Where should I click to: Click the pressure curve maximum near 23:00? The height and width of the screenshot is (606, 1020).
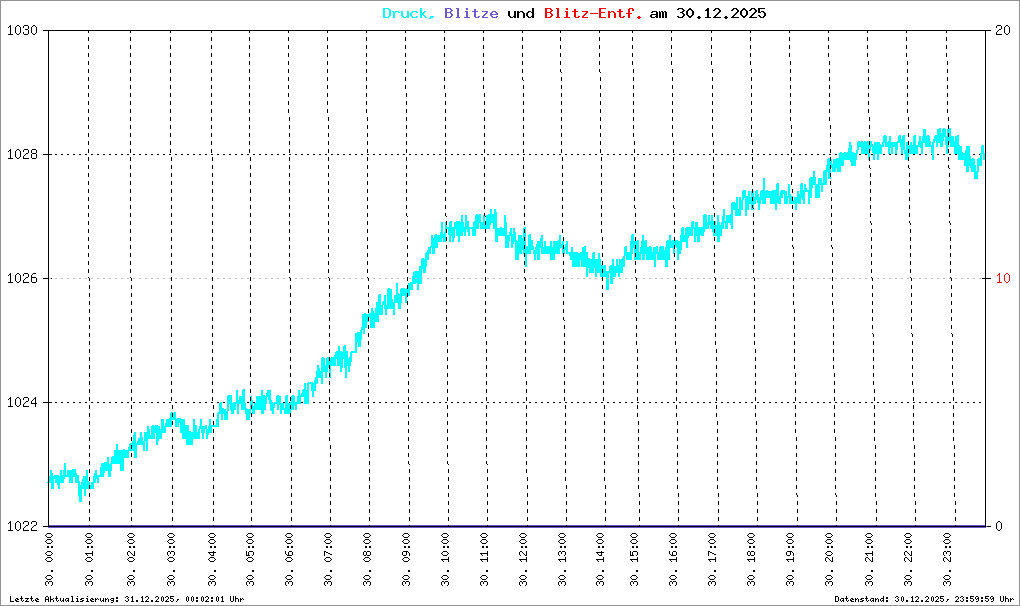942,135
